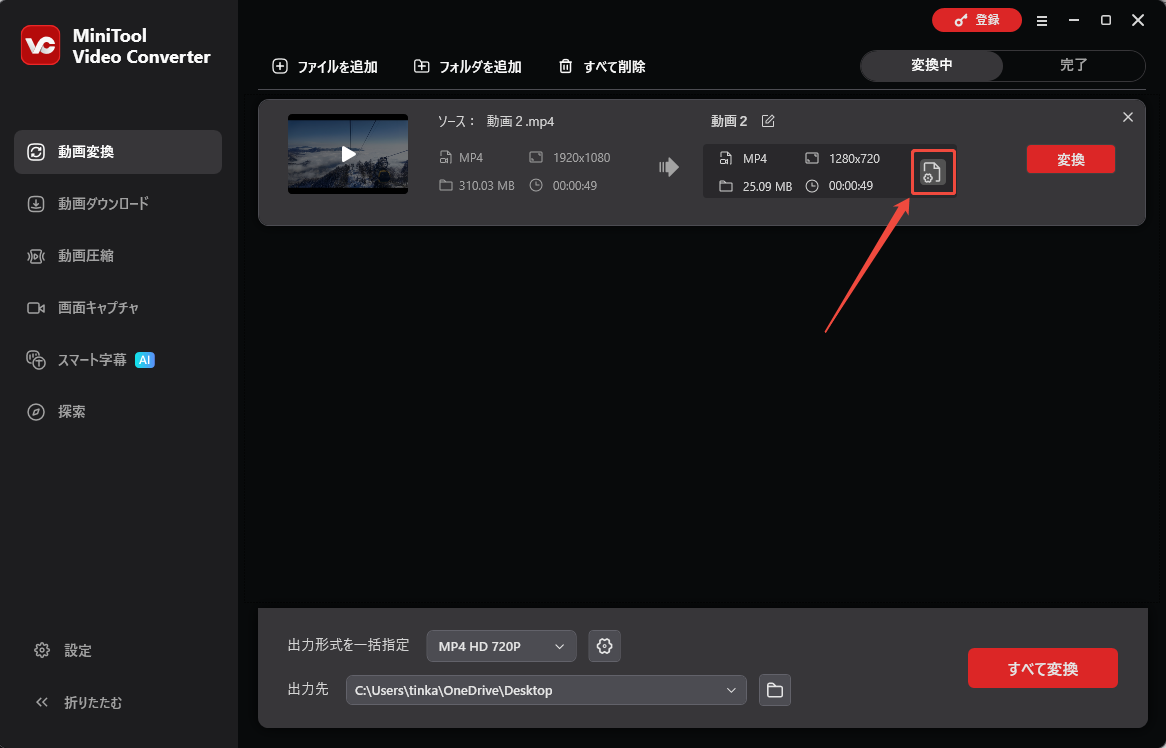Screen dimensions: 1166x748
Task: Switch to the 完了 (Completed) tab
Action: point(1074,65)
